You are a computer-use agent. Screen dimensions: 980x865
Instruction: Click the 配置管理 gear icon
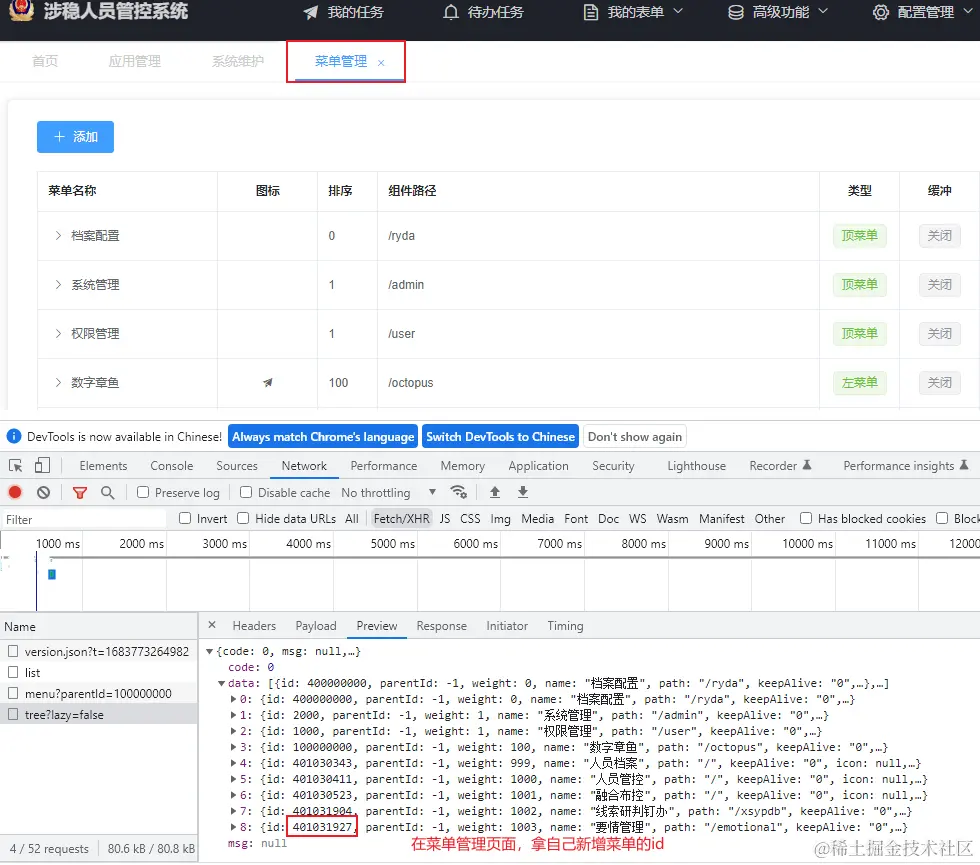(881, 12)
